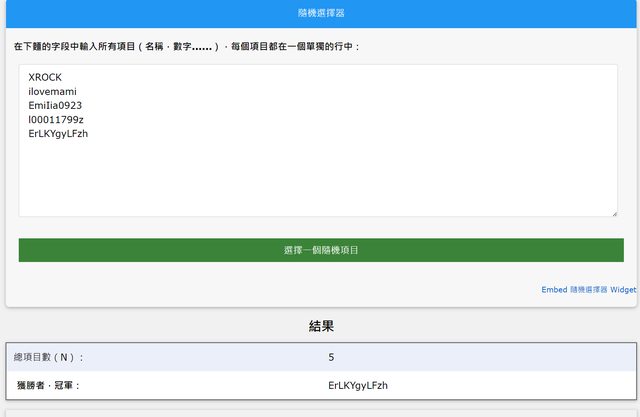Click the green 選擇一個隨機項目 button
The width and height of the screenshot is (640, 417).
[x=320, y=250]
